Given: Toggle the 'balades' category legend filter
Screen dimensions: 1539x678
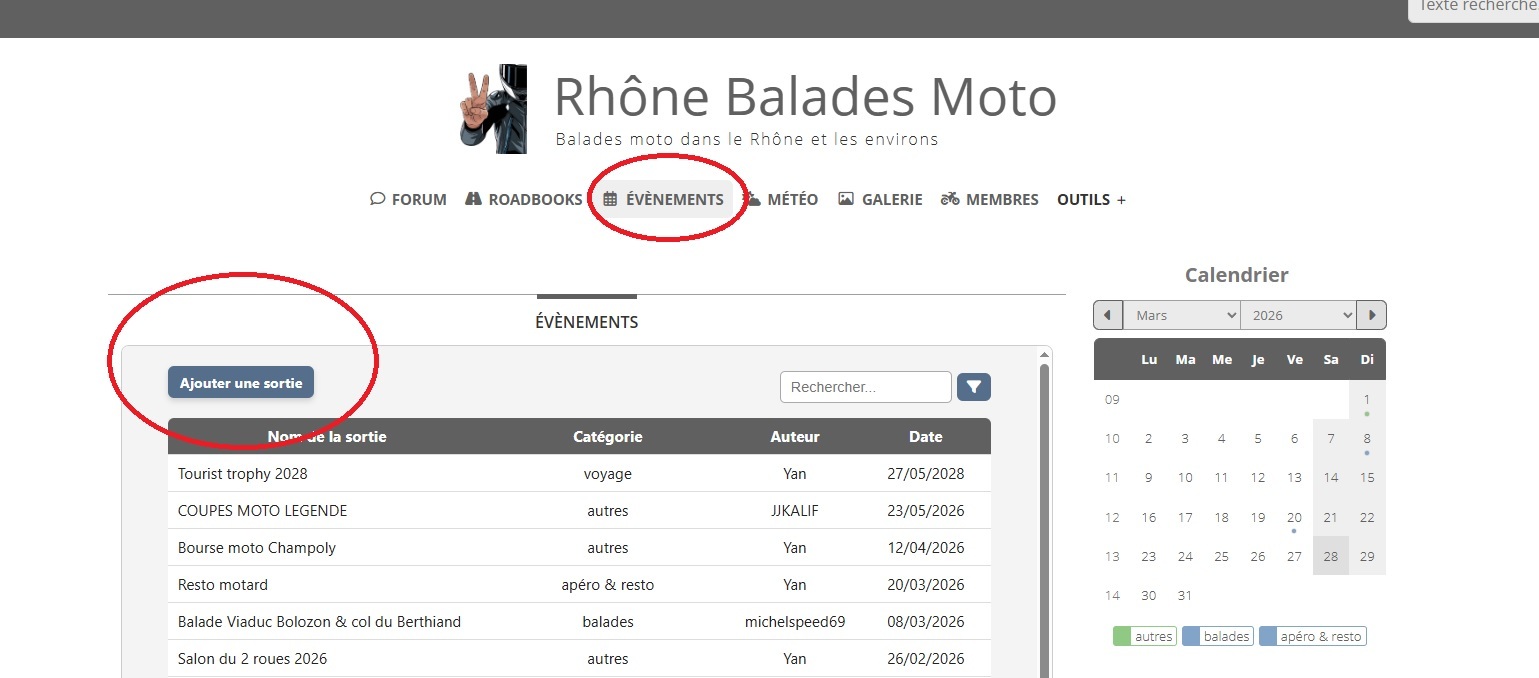Looking at the screenshot, I should 1218,636.
